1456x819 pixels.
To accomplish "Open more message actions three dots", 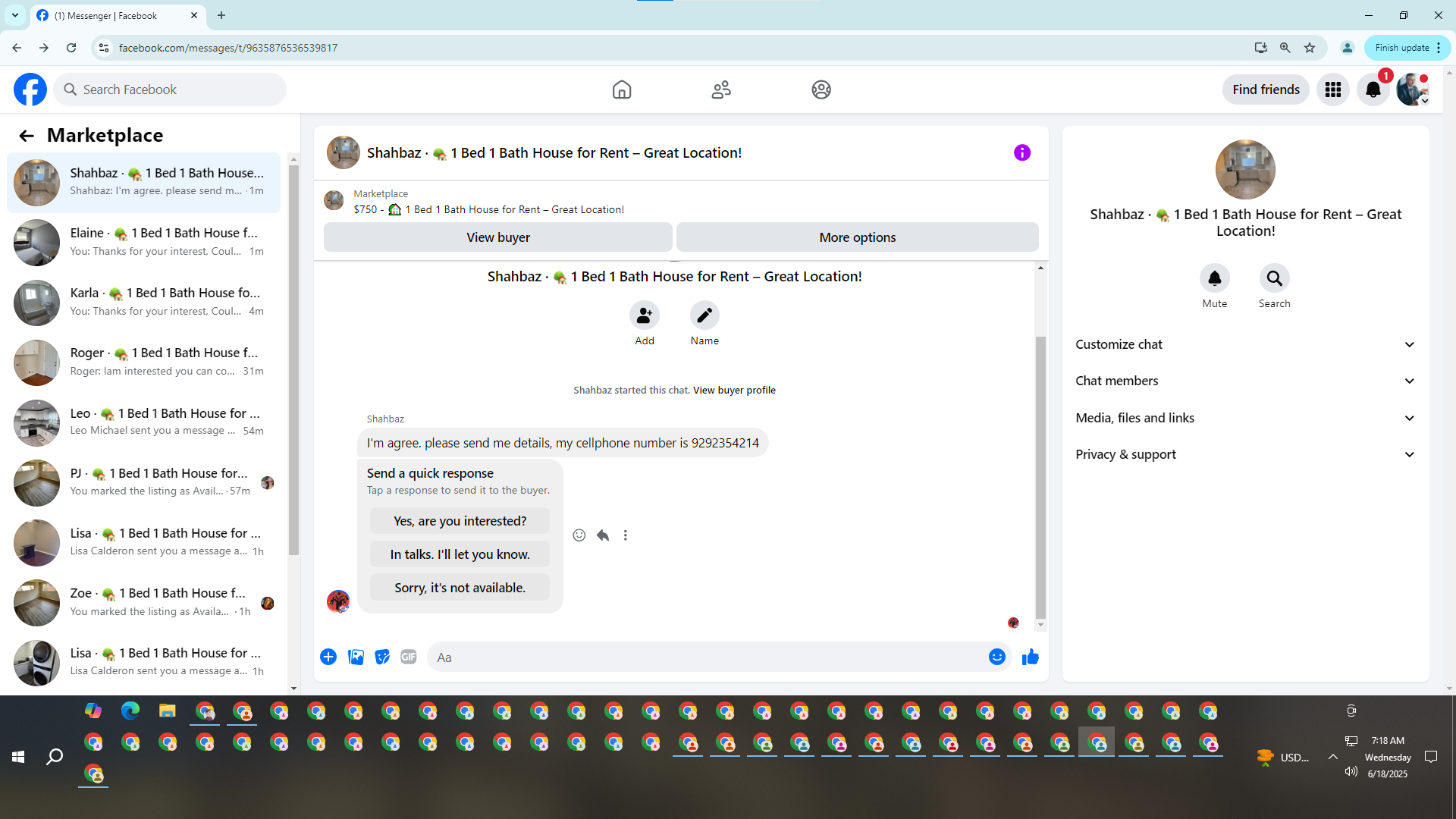I will click(626, 535).
